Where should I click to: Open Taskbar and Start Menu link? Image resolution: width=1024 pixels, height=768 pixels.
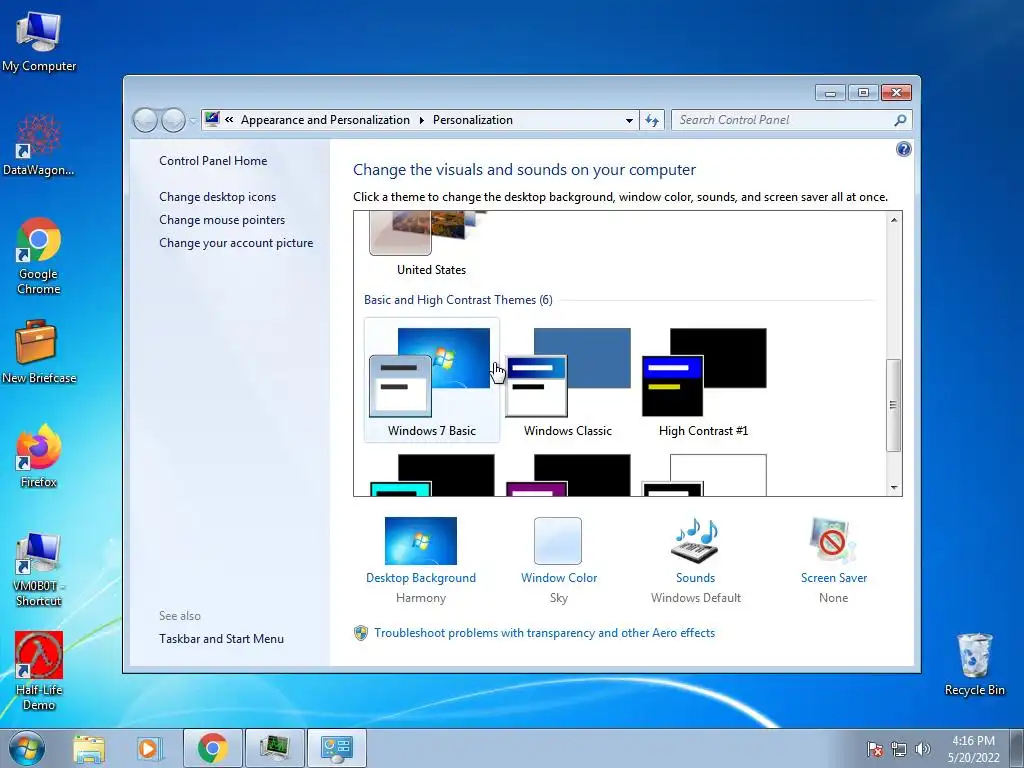point(221,639)
